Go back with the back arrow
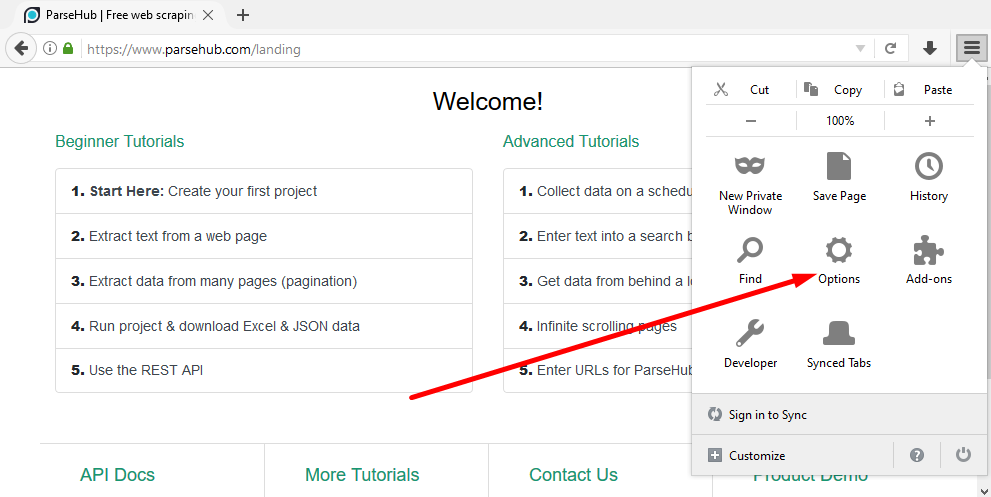991x497 pixels. (x=21, y=48)
